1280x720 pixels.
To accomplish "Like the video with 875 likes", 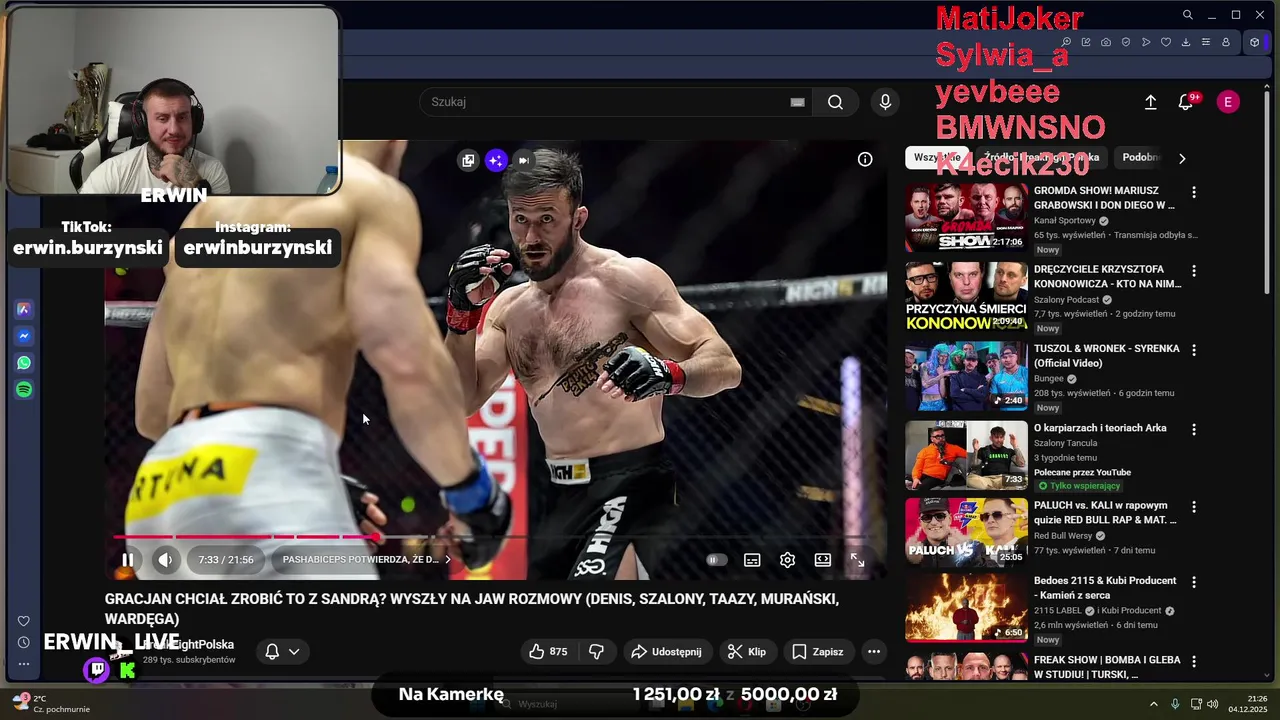I will coord(548,651).
